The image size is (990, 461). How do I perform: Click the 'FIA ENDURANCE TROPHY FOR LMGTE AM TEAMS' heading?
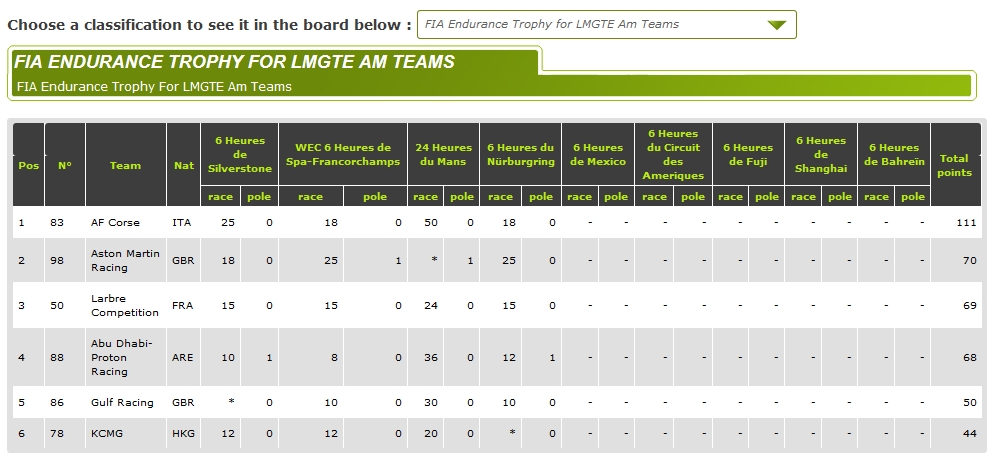[234, 62]
